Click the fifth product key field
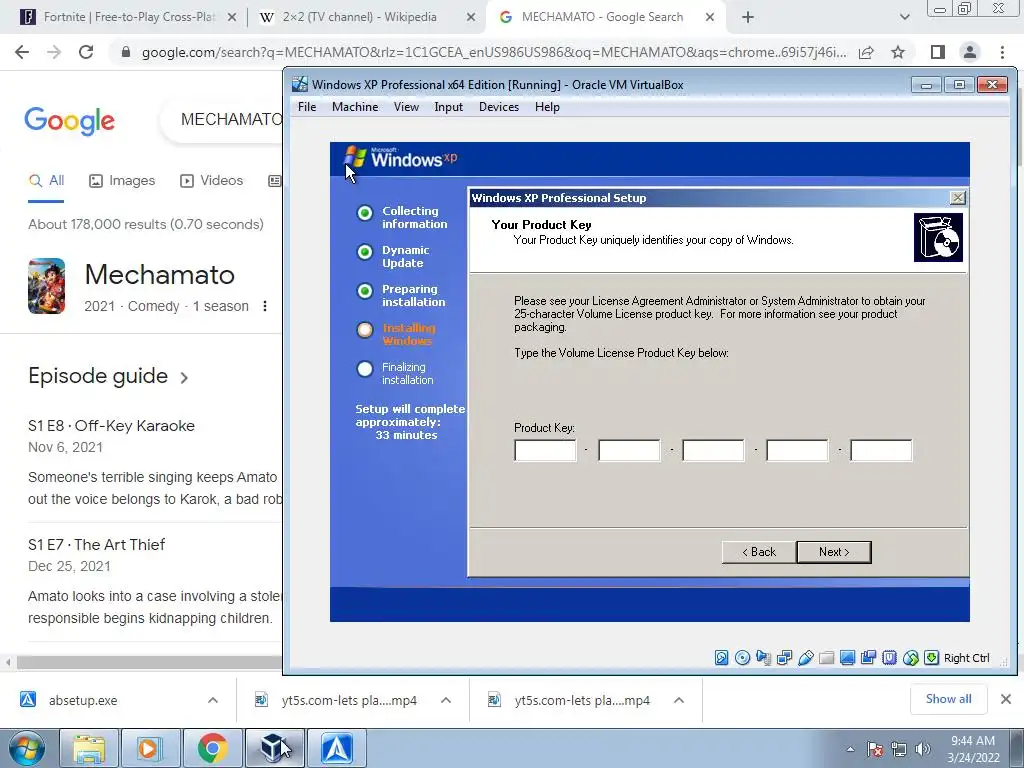This screenshot has height=768, width=1024. [x=881, y=451]
